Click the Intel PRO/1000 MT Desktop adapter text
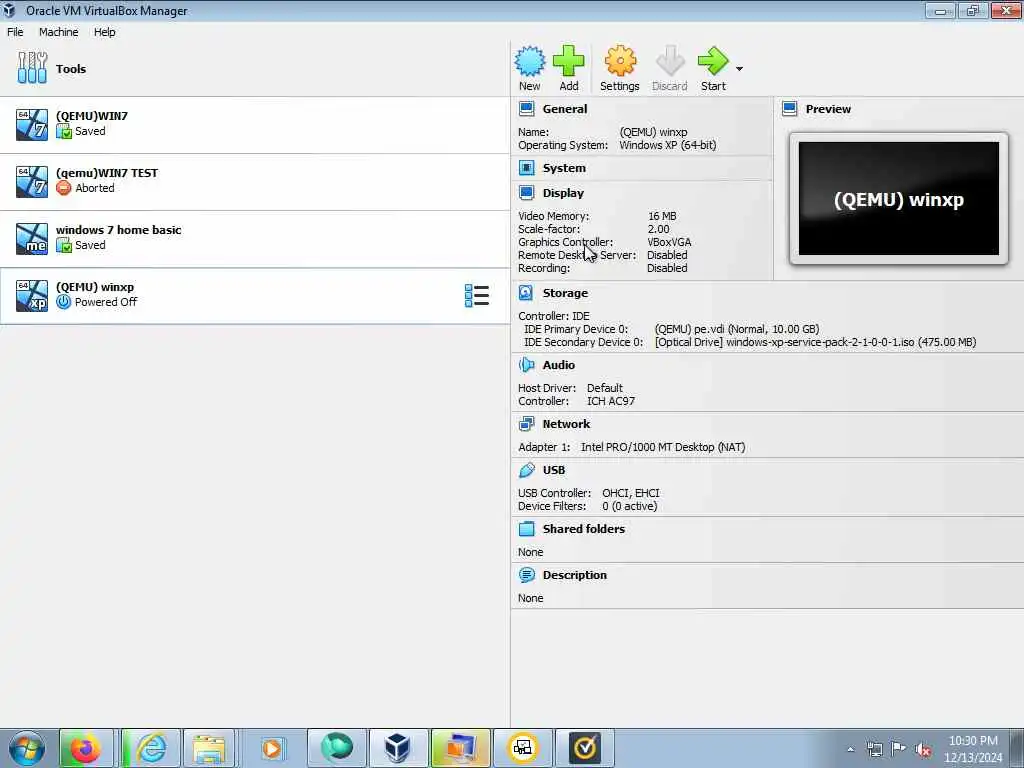The height and width of the screenshot is (768, 1024). 663,447
